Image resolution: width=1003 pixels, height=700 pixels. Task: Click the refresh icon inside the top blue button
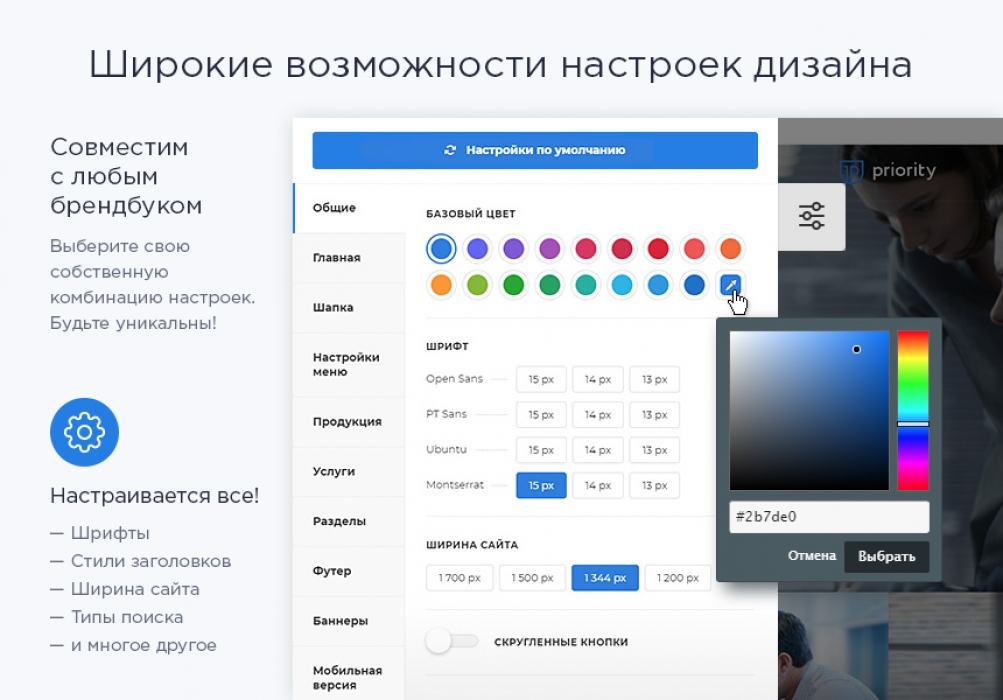click(x=449, y=150)
